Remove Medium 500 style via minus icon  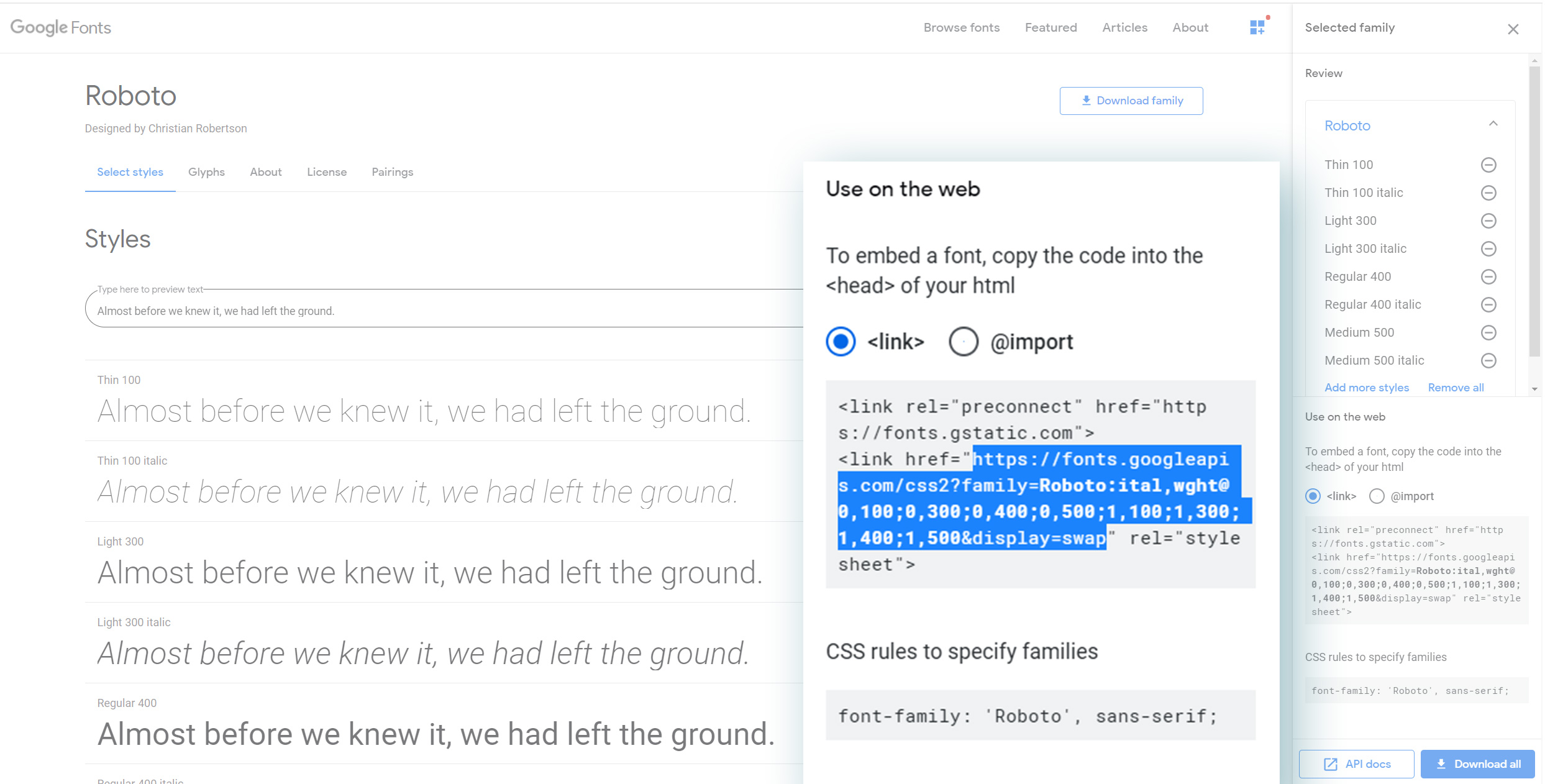[1488, 332]
